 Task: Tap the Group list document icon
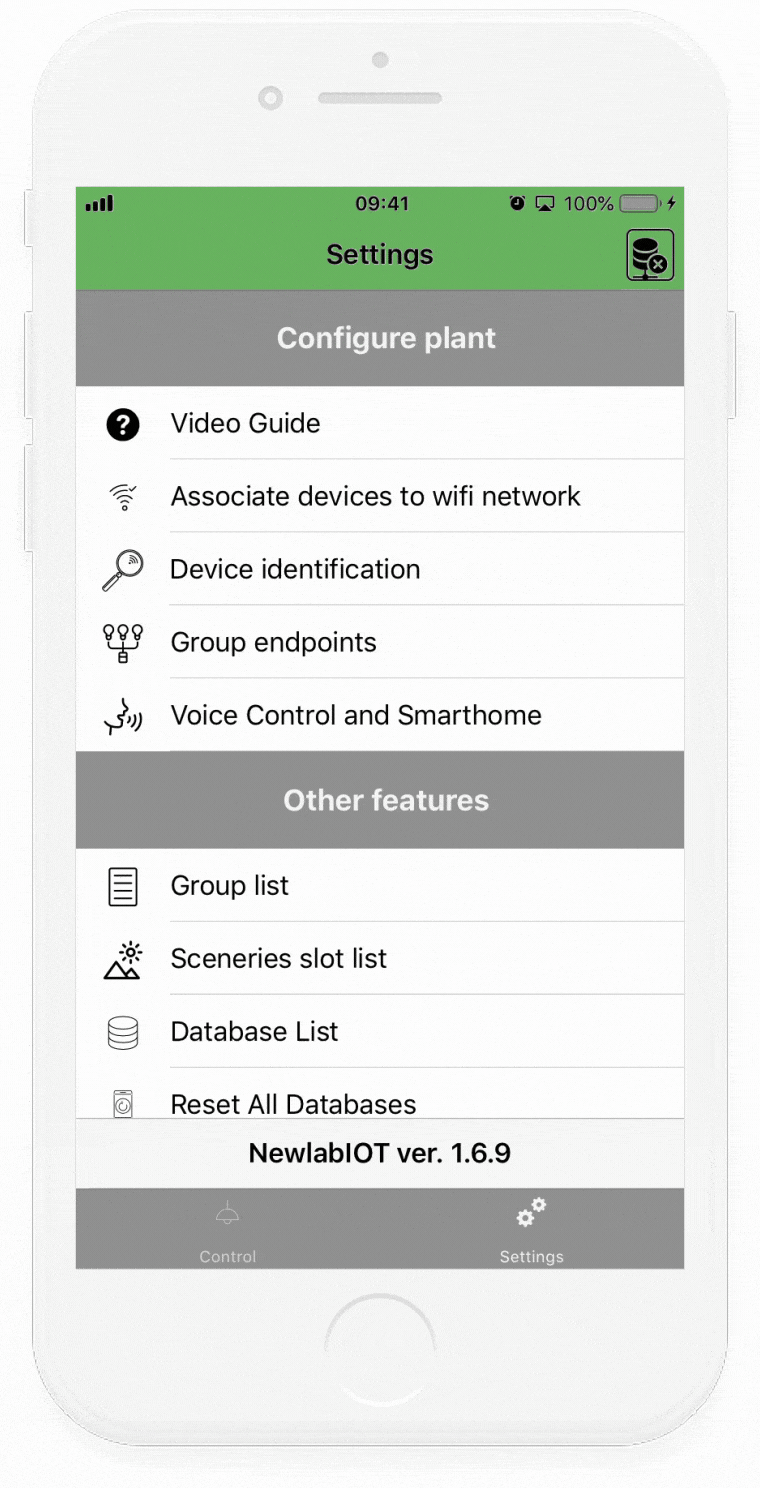(123, 886)
